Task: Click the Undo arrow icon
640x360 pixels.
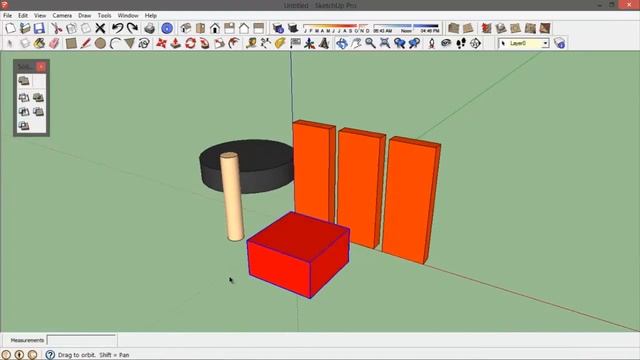Action: click(x=118, y=28)
